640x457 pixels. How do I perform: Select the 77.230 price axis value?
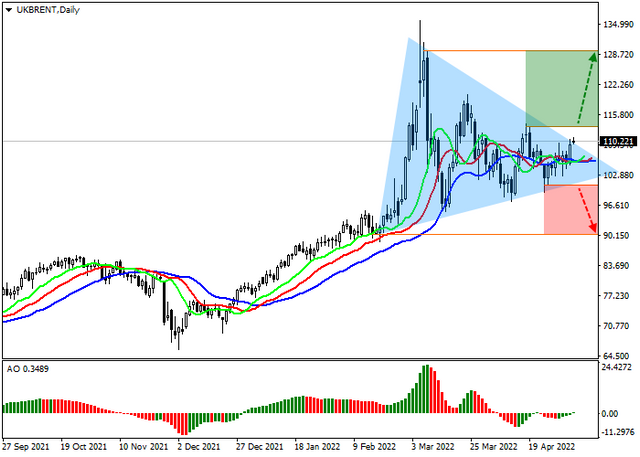pos(616,296)
